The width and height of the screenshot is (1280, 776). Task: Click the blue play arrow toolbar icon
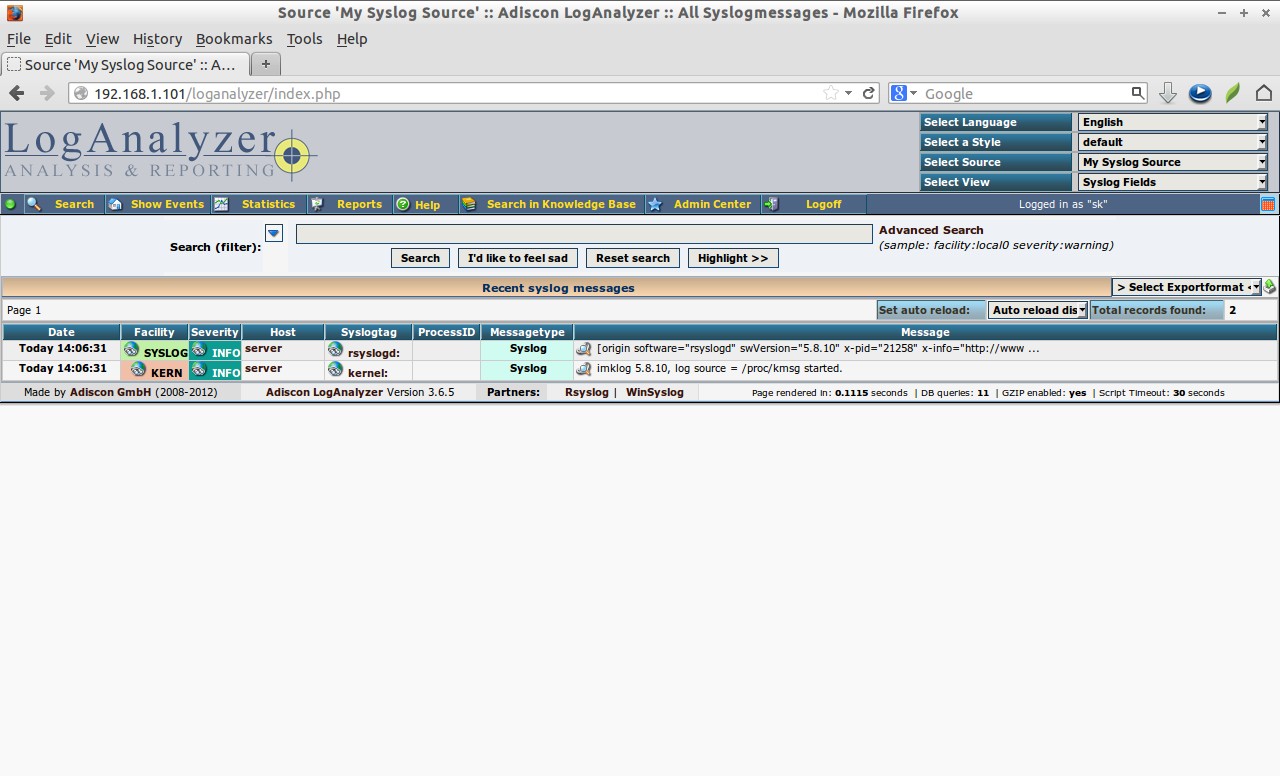tap(1200, 93)
